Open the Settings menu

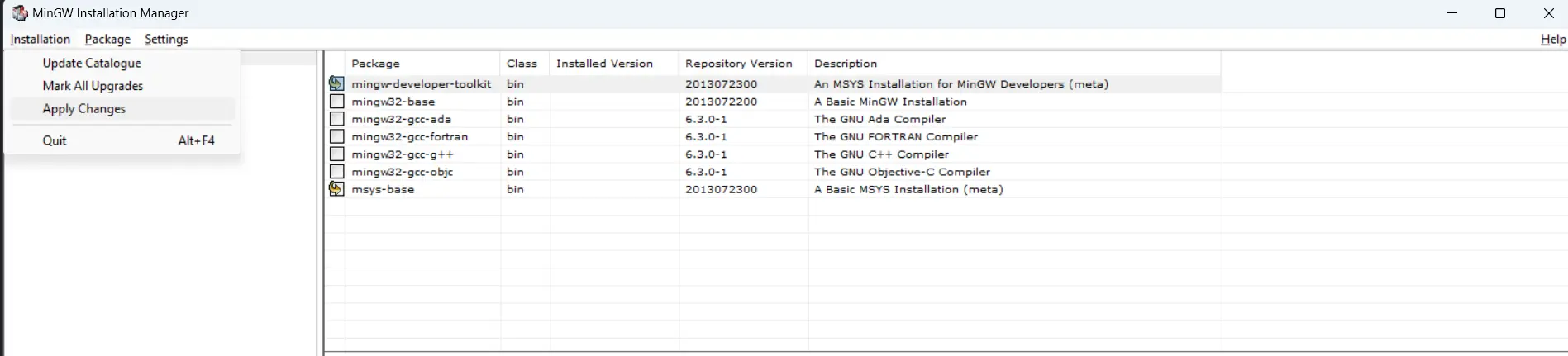[166, 39]
